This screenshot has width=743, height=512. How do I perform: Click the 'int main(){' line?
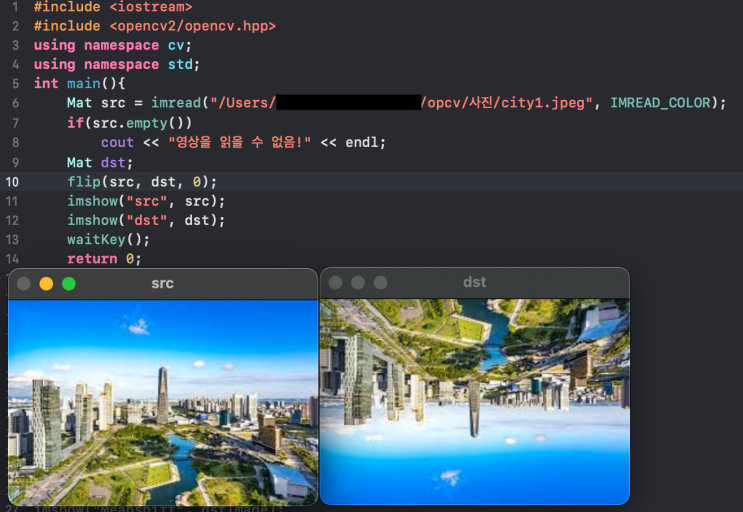[79, 84]
